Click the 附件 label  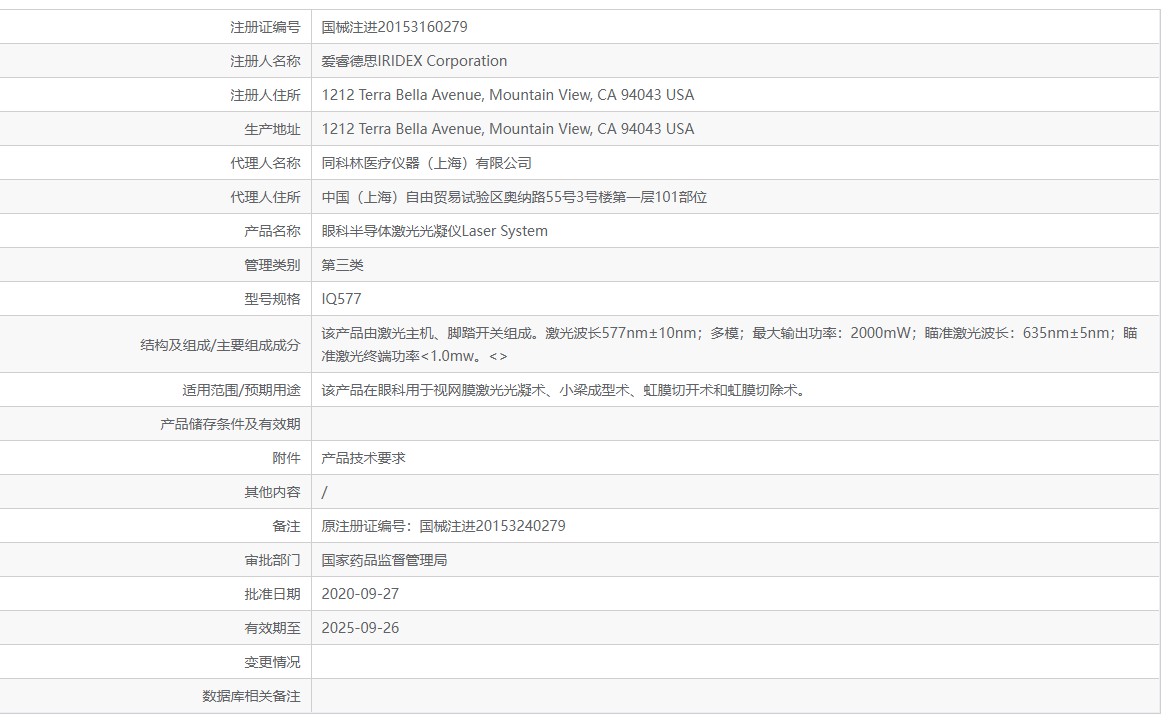[287, 458]
